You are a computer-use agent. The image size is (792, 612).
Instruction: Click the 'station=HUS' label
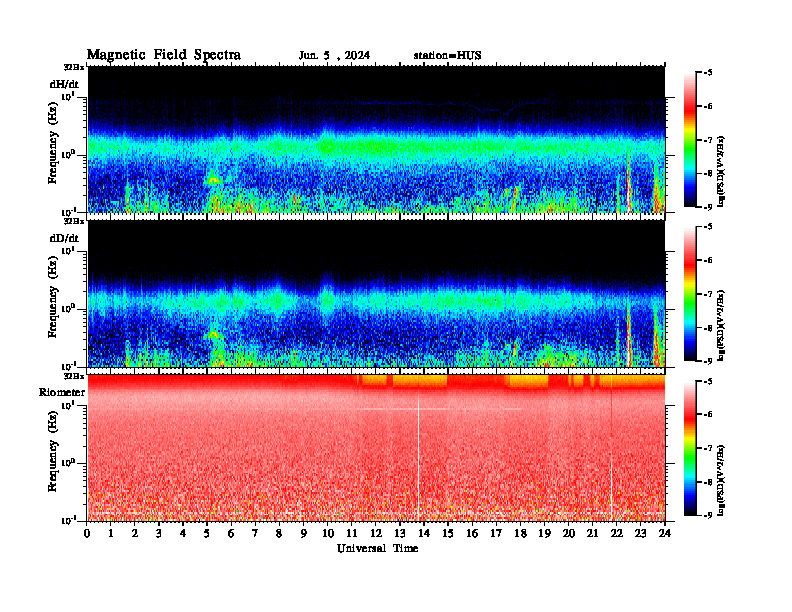coord(447,56)
